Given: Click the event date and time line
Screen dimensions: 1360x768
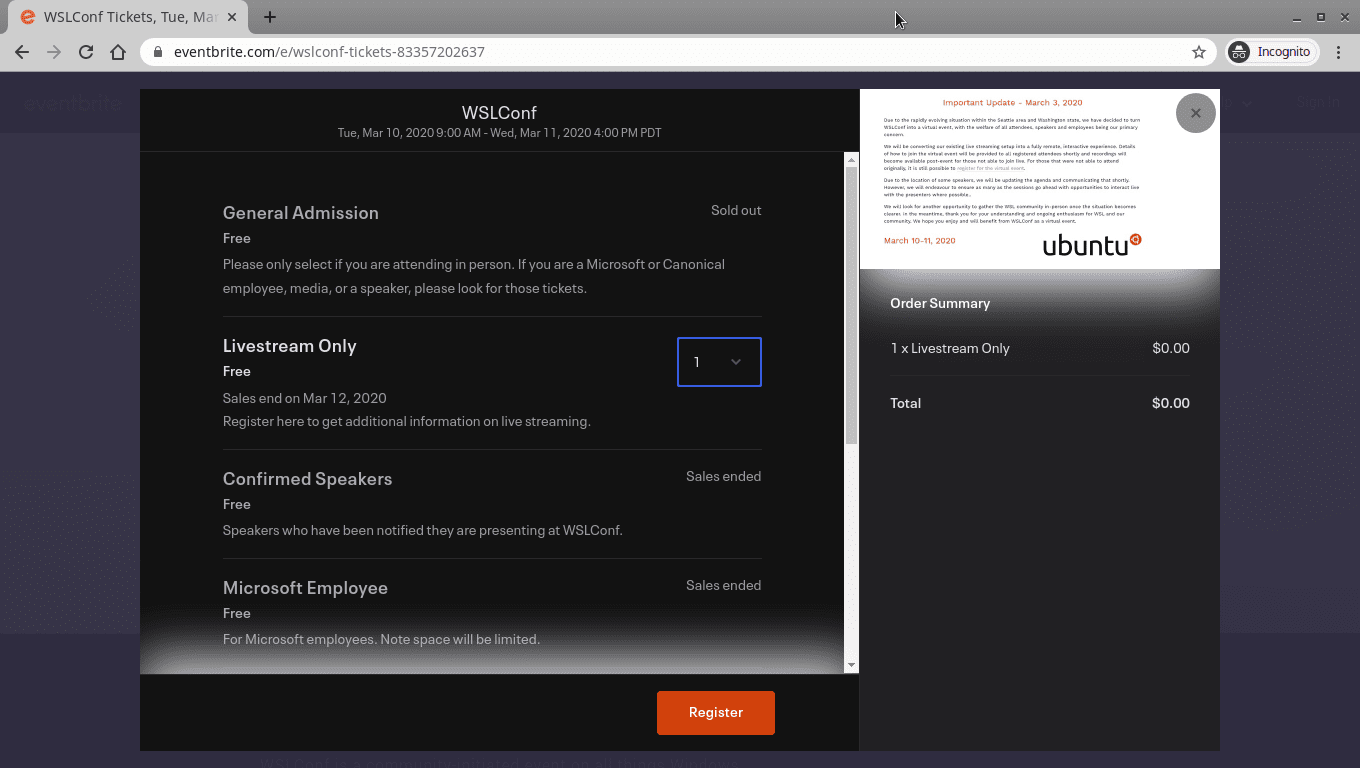Looking at the screenshot, I should [x=499, y=133].
